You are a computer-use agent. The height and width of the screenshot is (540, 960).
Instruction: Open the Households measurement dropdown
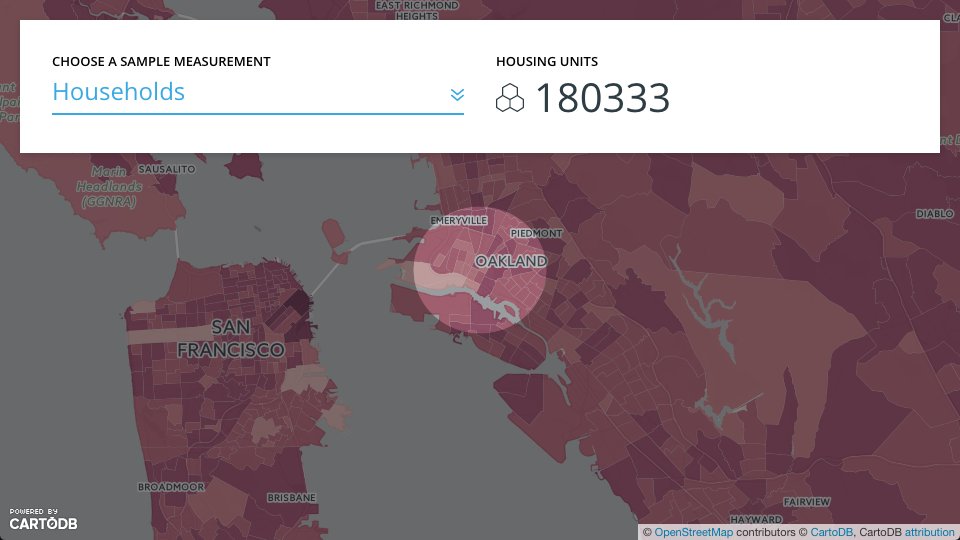click(x=258, y=95)
